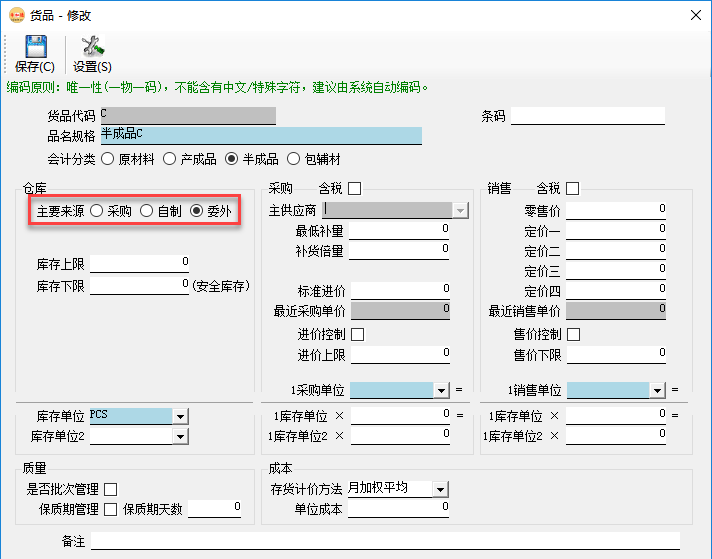This screenshot has height=559, width=712.
Task: Expand 1采购单位 dropdown
Action: 441,391
